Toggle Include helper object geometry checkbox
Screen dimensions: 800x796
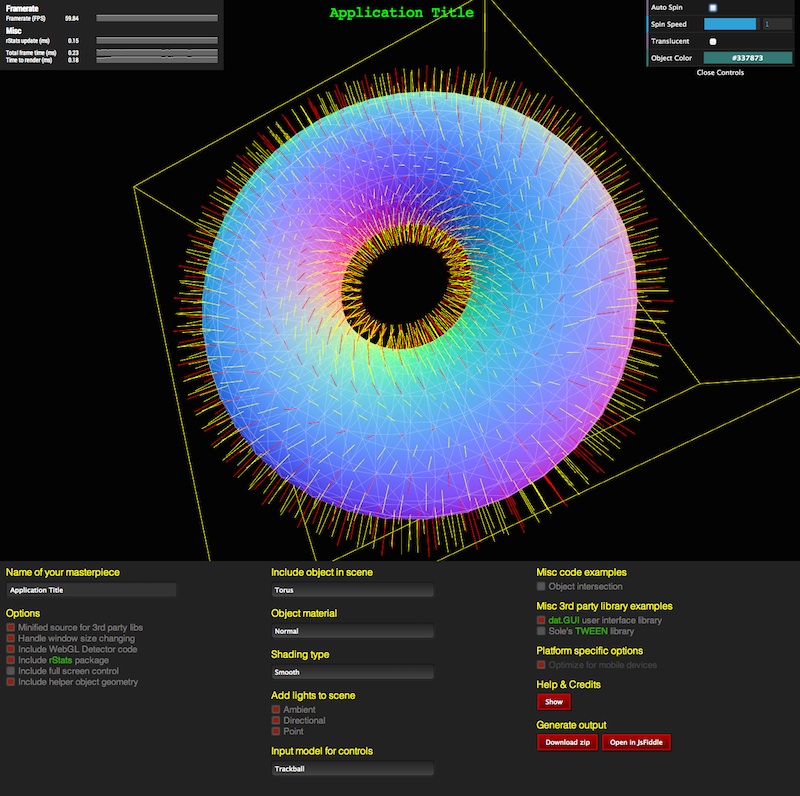click(x=11, y=682)
